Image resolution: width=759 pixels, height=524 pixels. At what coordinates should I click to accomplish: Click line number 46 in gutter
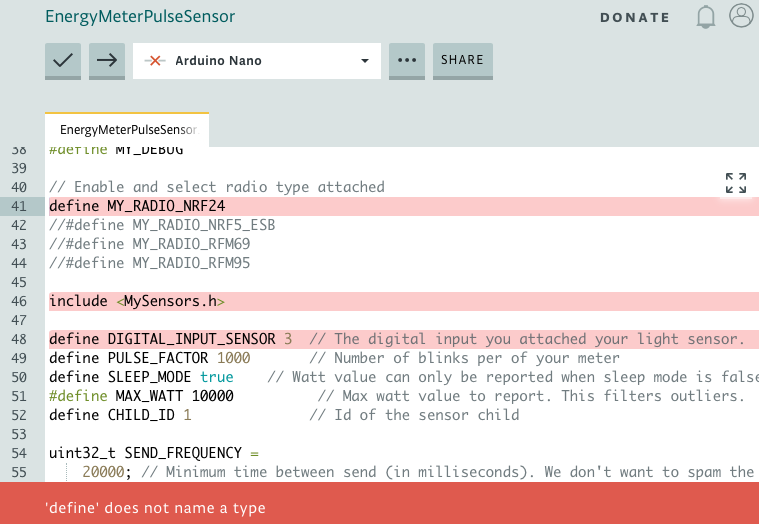point(19,301)
